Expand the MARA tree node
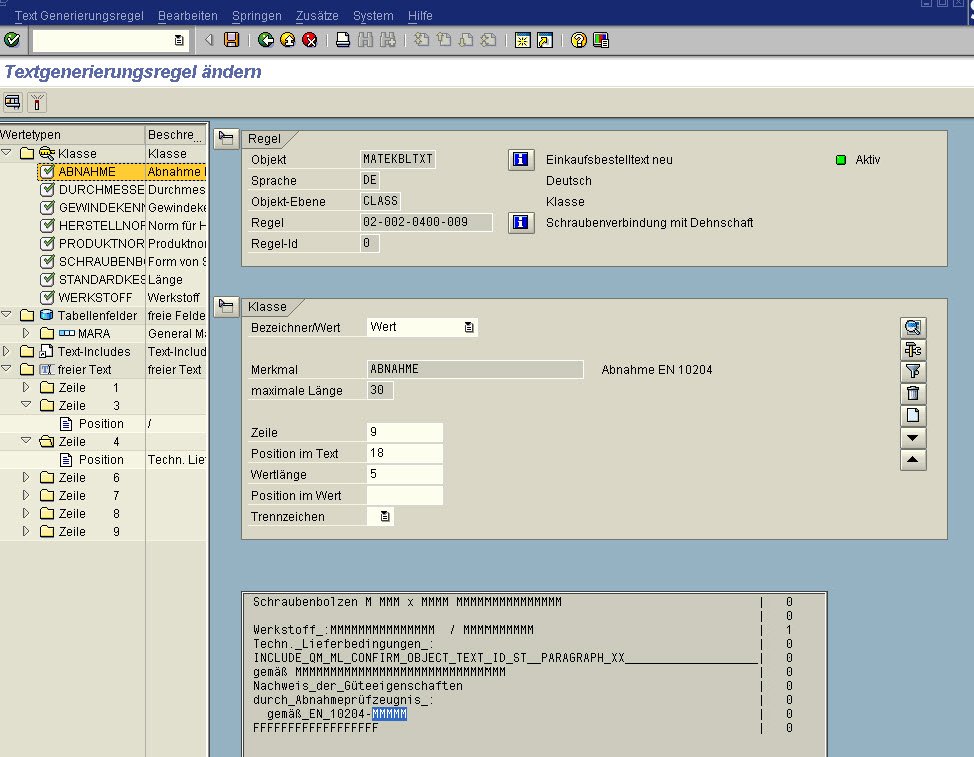The height and width of the screenshot is (757, 974). tap(26, 333)
